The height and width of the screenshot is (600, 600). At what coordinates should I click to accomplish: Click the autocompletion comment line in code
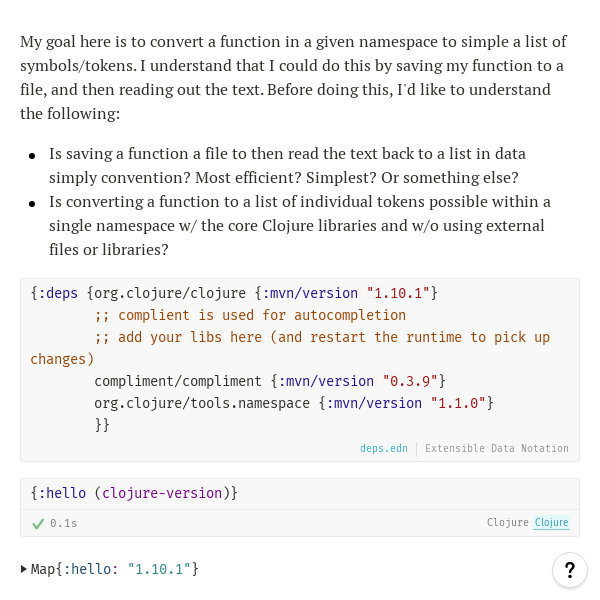(x=250, y=315)
